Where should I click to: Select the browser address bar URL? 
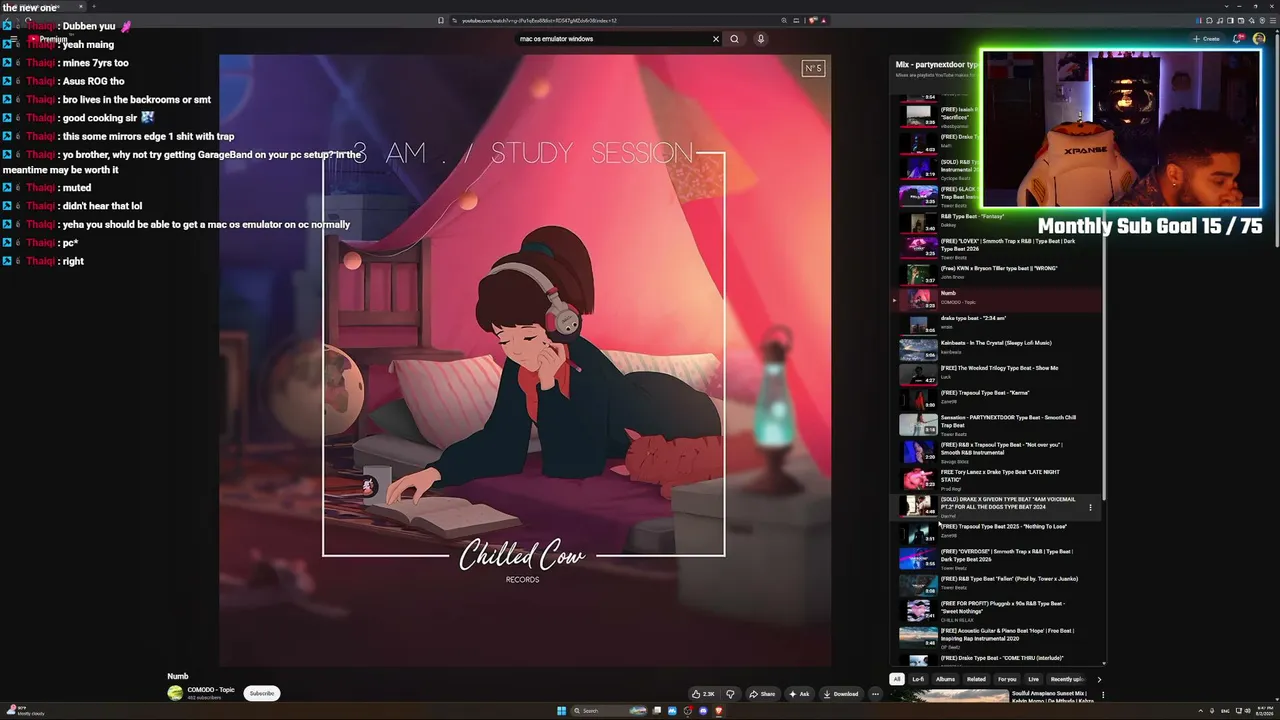click(540, 20)
